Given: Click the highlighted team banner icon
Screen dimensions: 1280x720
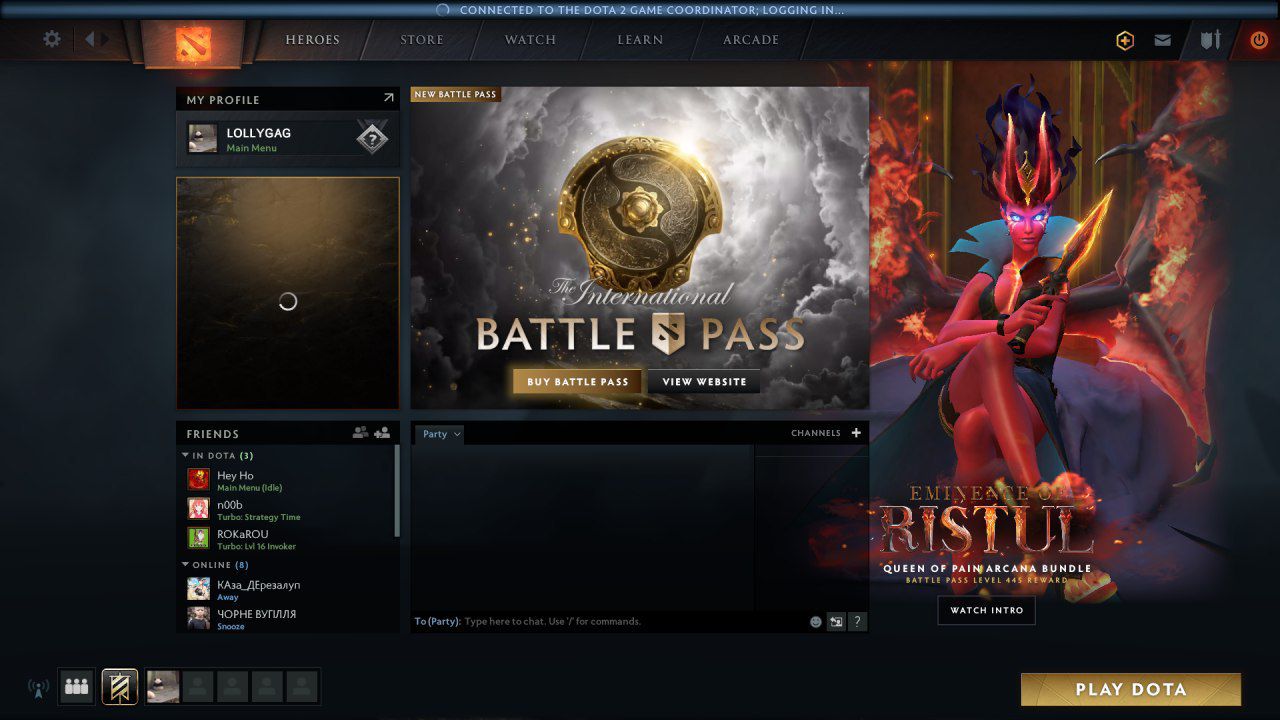Looking at the screenshot, I should point(120,687).
